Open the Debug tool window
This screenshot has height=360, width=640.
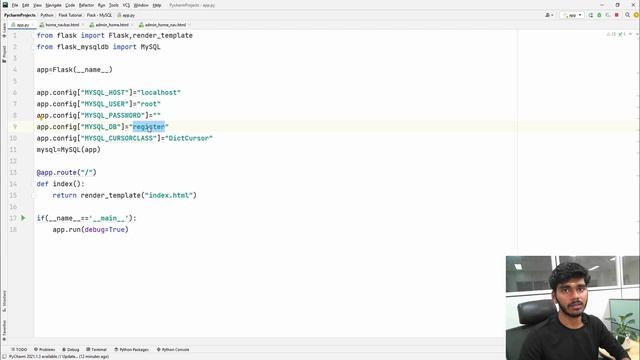(x=71, y=349)
